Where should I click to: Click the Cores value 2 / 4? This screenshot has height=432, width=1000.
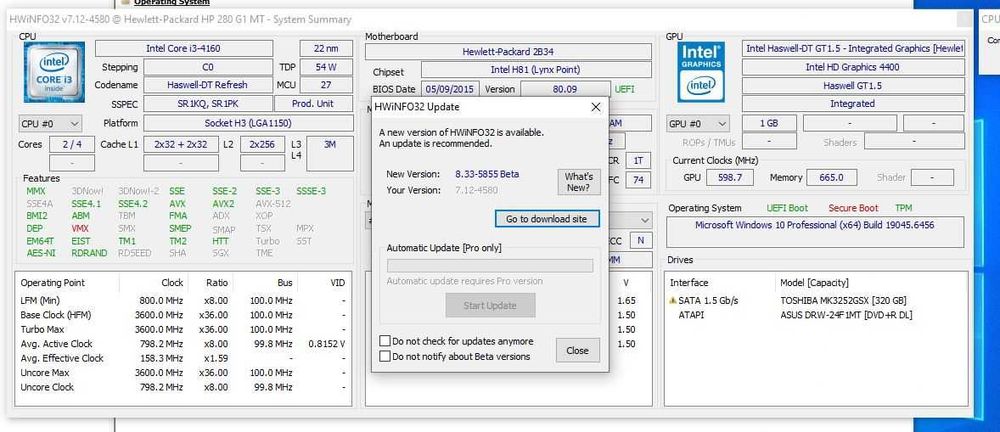click(x=71, y=144)
